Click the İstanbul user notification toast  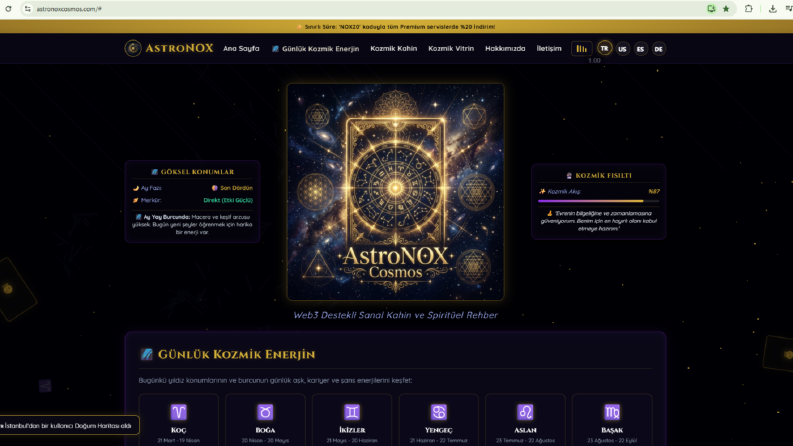tap(69, 425)
